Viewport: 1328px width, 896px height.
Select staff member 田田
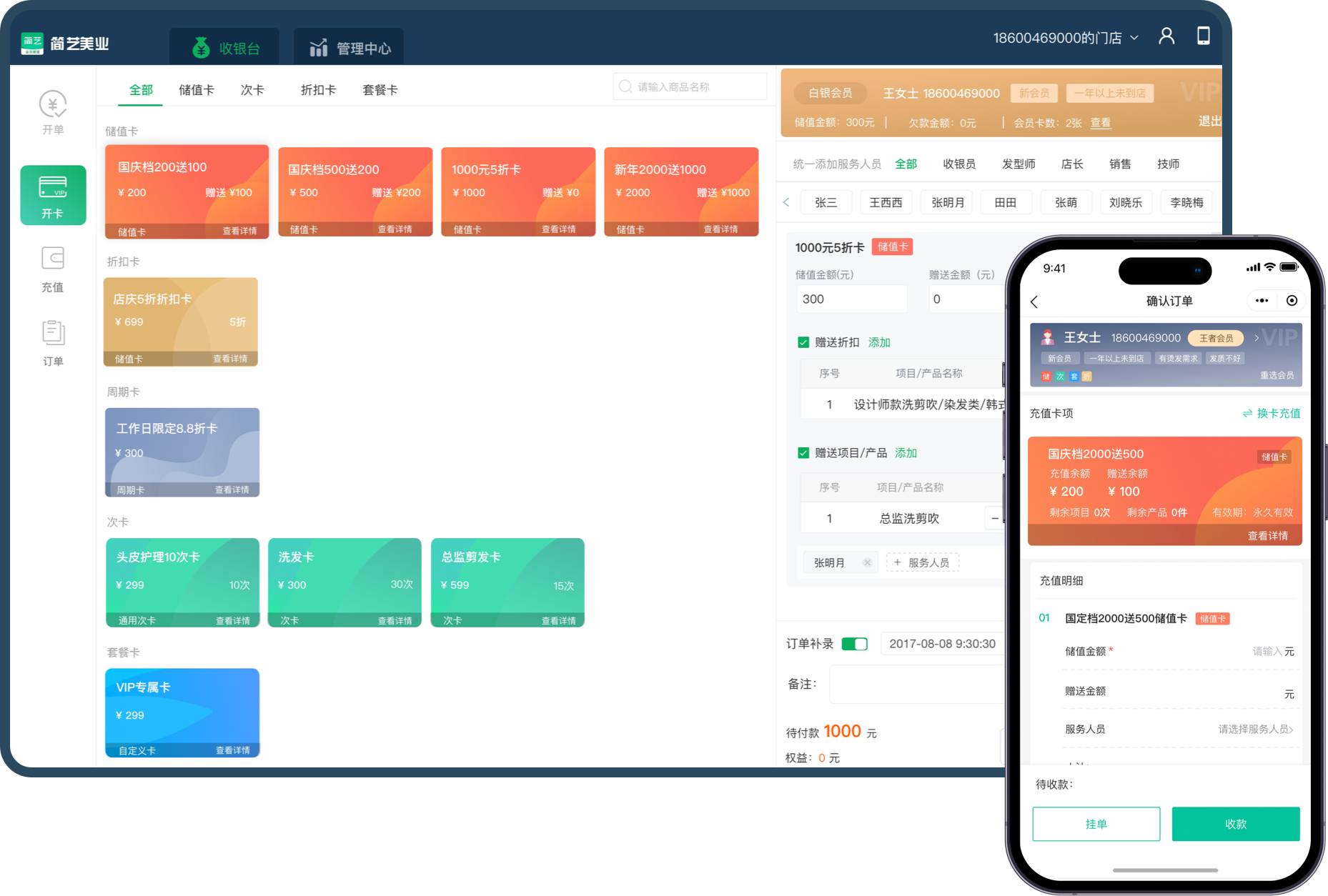point(1006,202)
